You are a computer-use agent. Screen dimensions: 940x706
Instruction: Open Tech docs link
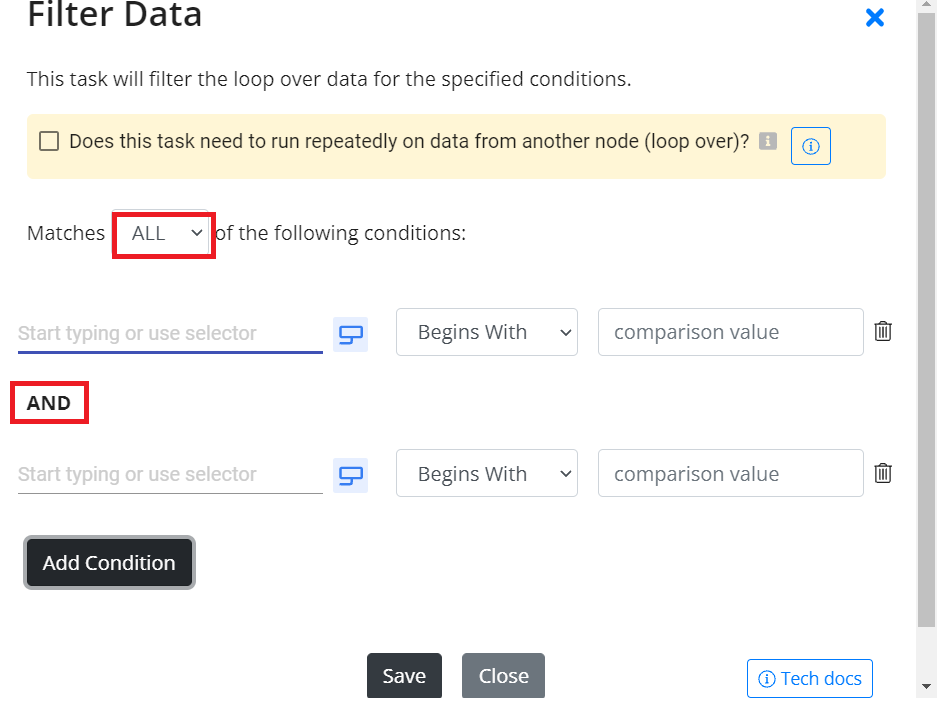(x=809, y=678)
